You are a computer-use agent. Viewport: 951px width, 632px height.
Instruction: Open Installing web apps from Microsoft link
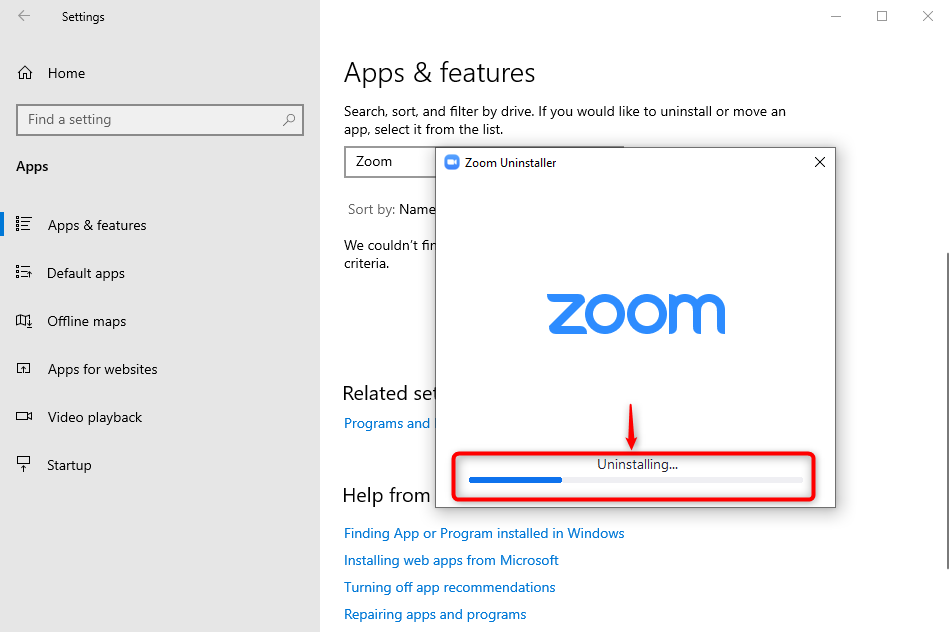[x=451, y=560]
